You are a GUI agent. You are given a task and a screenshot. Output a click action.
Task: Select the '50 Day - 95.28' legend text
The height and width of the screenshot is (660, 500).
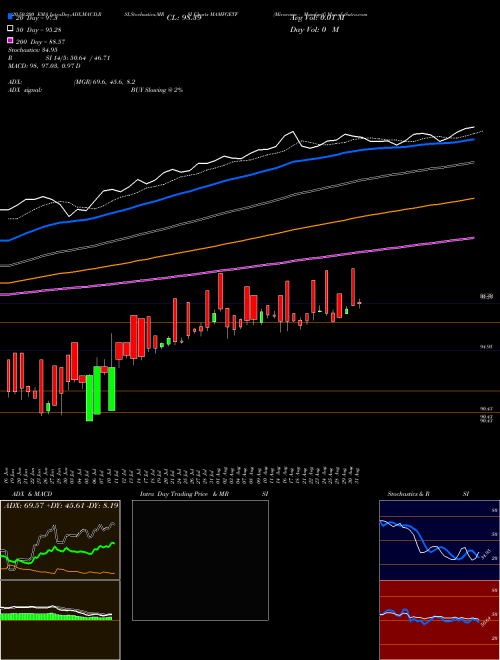tap(39, 29)
